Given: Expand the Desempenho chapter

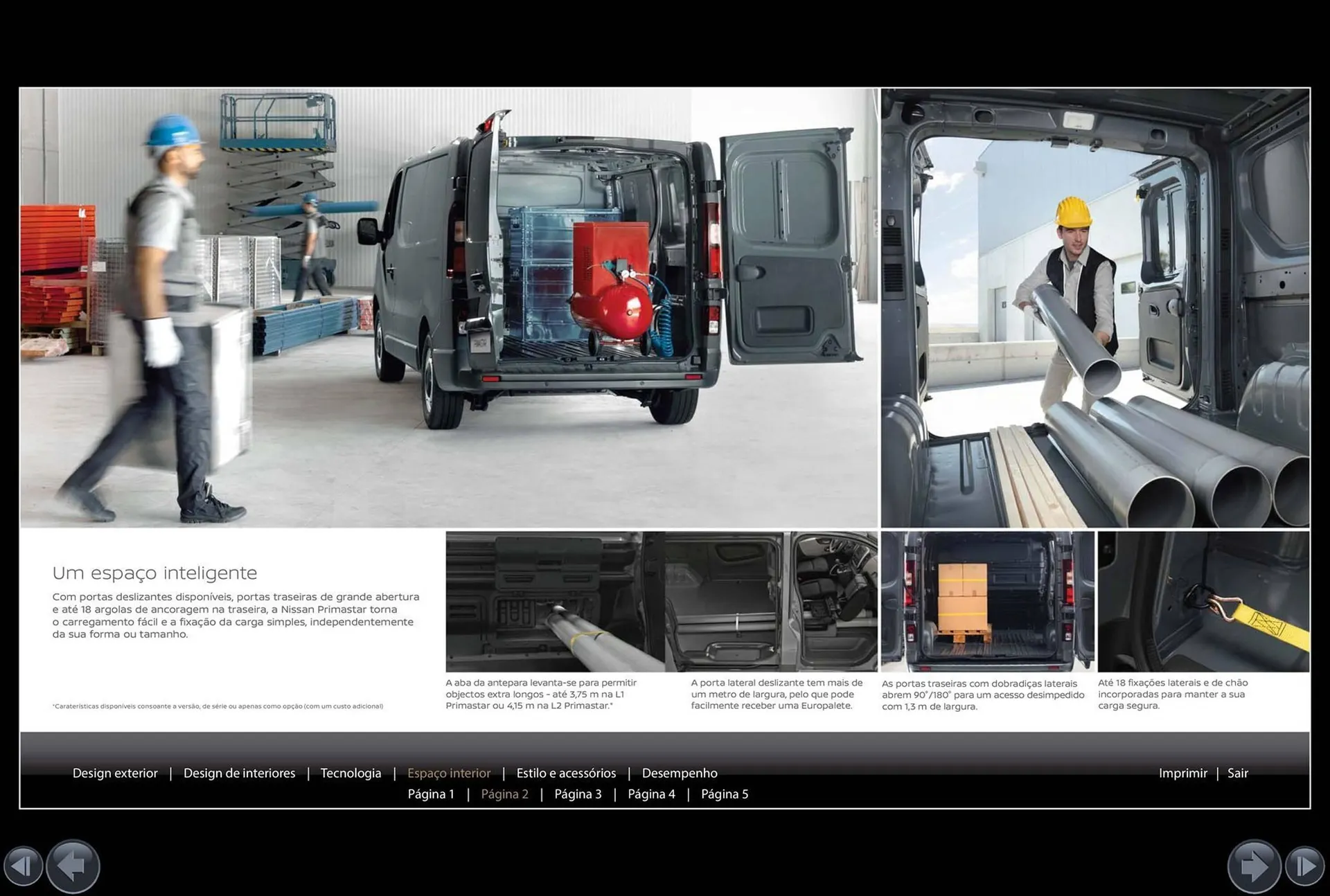Looking at the screenshot, I should 680,773.
